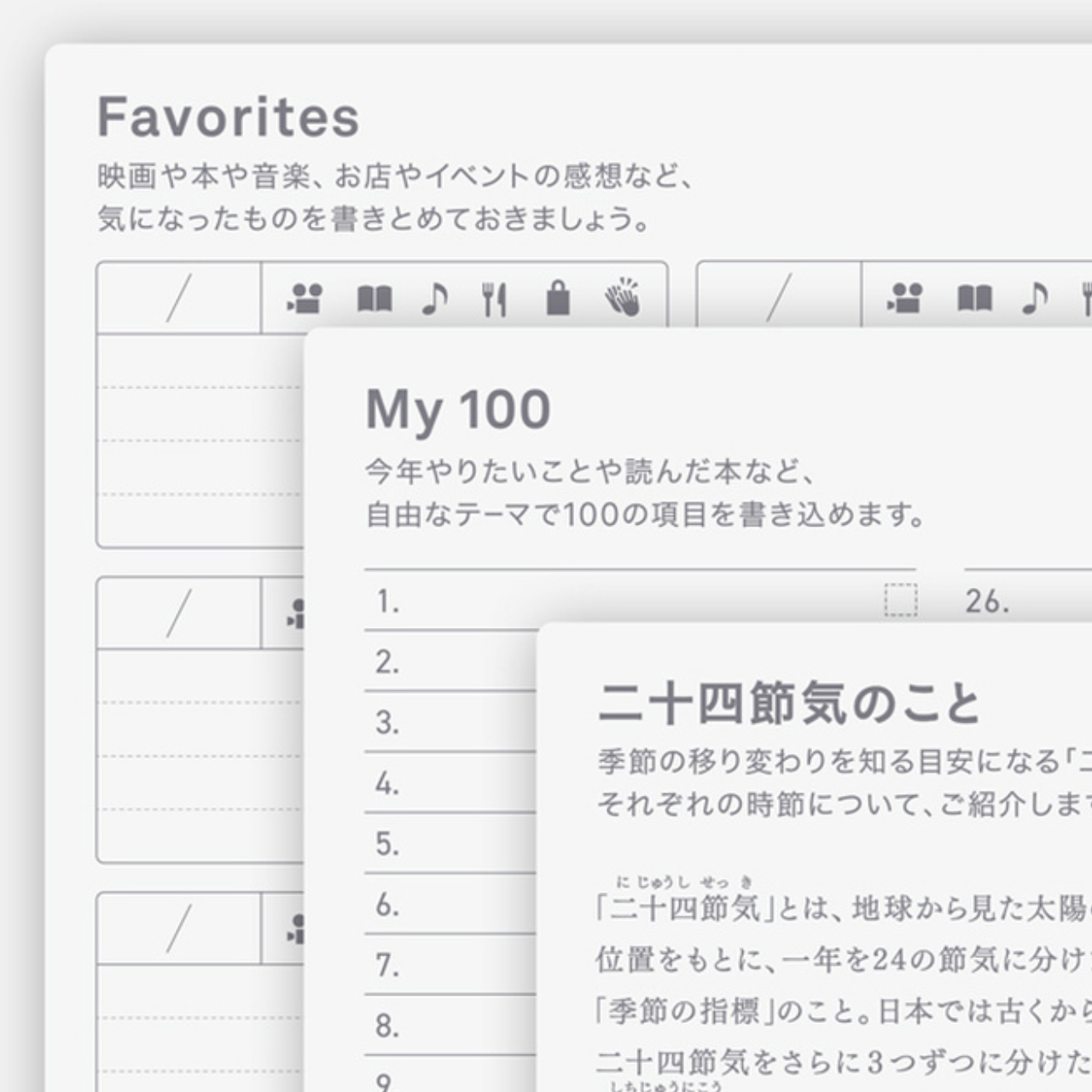This screenshot has width=1092, height=1092.
Task: Click the fork and knife icon in first Favorites card
Action: pyautogui.click(x=495, y=299)
